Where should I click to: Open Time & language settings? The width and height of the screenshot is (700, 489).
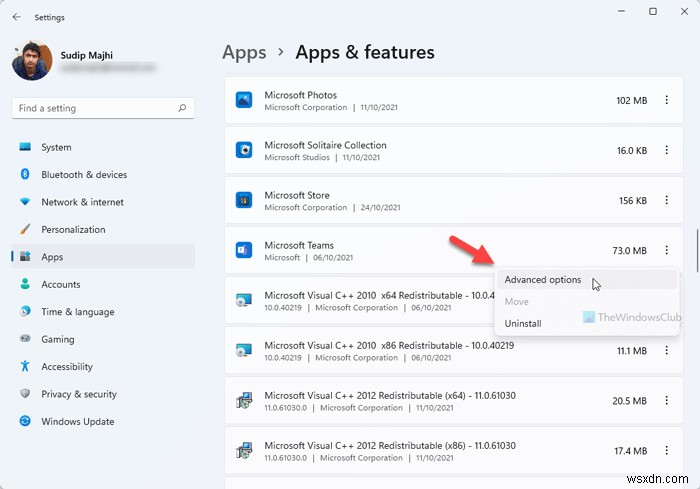click(103, 311)
